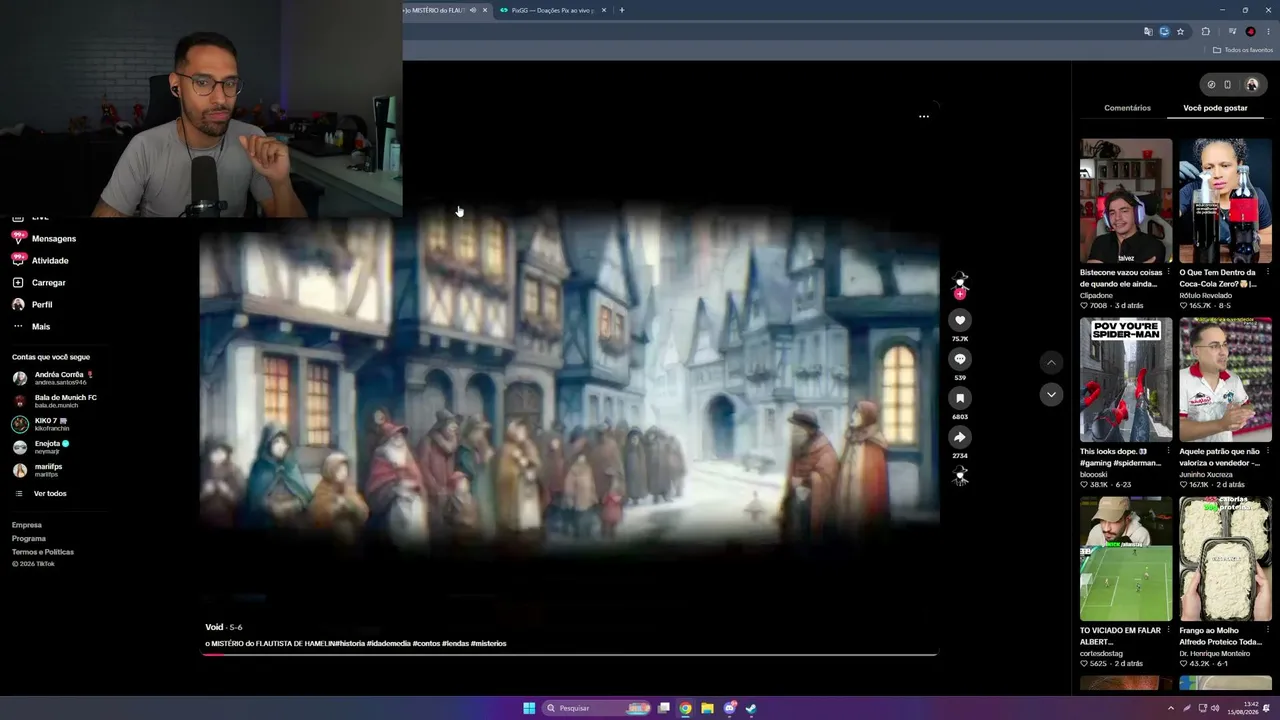Open the Atividade notifications icon
This screenshot has height=720, width=1280.
pos(18,260)
